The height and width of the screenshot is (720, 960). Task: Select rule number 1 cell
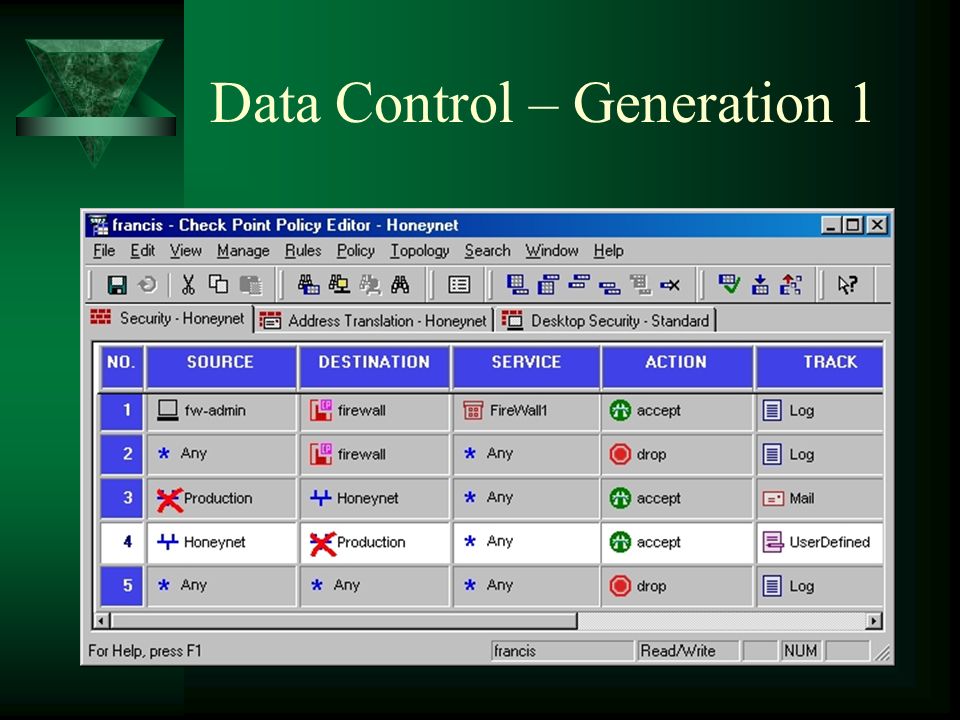(121, 410)
